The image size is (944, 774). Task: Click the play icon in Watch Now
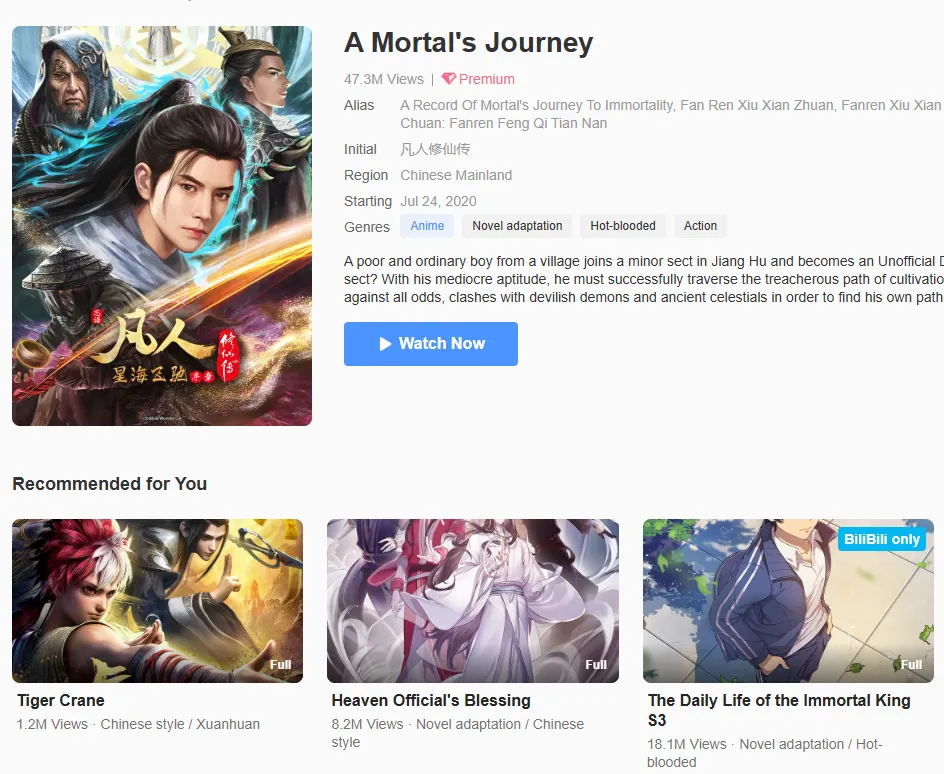[x=385, y=344]
